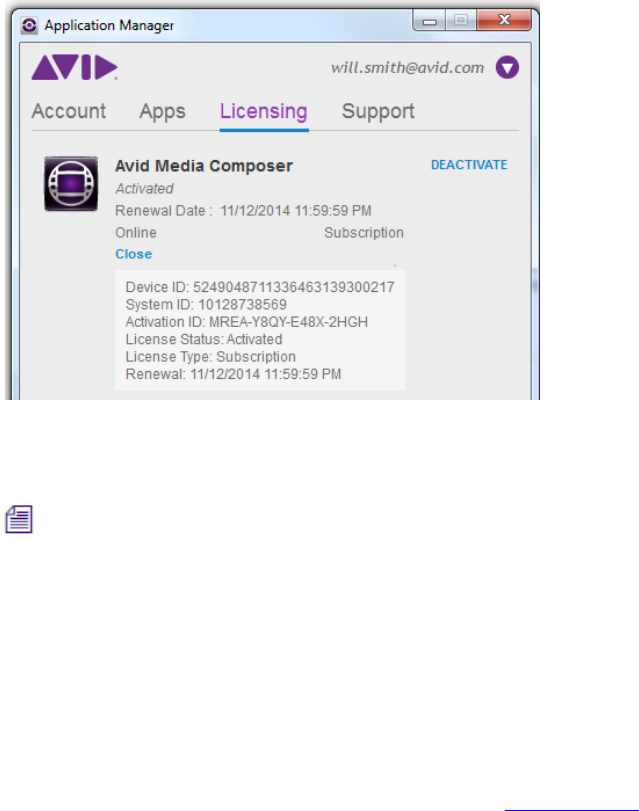The image size is (639, 811).
Task: Click the will.smith@avid.com account email
Action: [408, 68]
